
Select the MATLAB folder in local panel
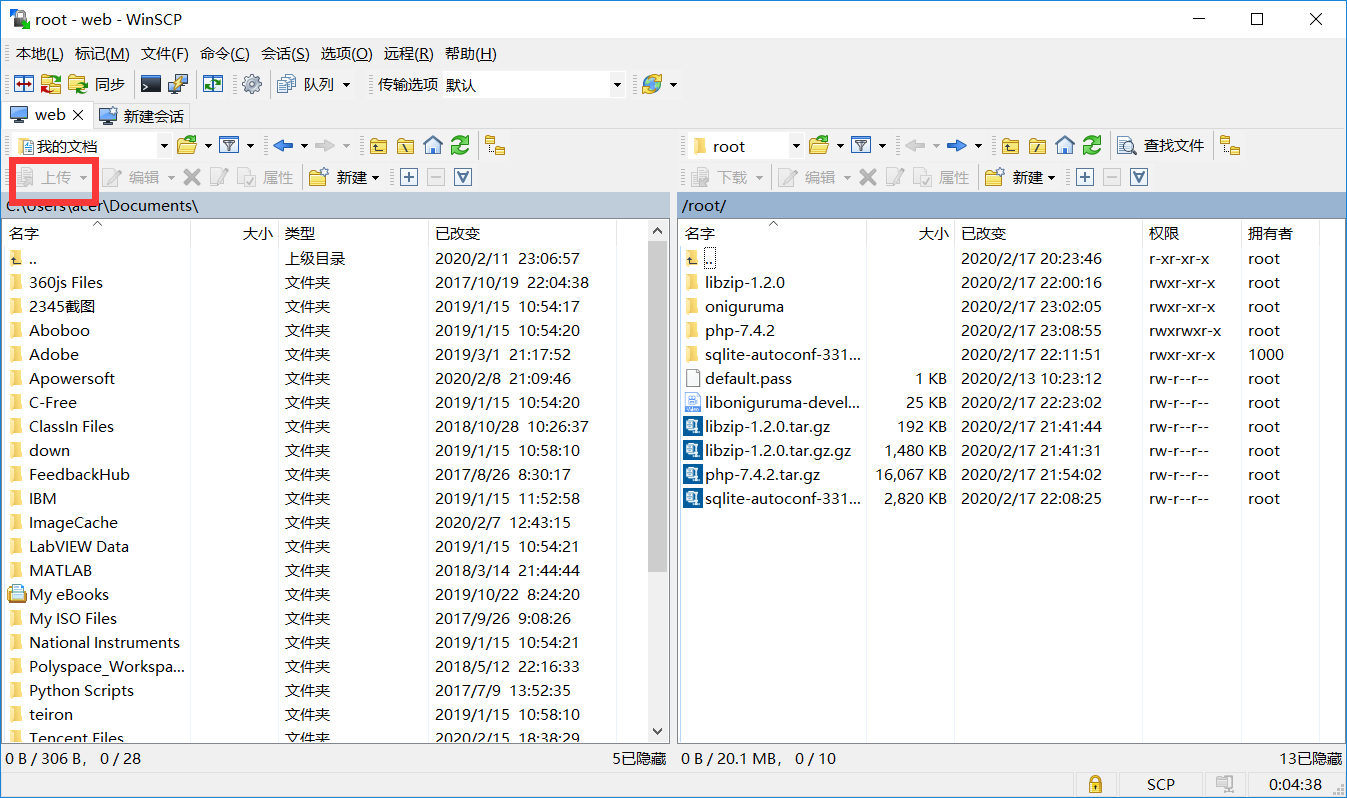tap(60, 570)
